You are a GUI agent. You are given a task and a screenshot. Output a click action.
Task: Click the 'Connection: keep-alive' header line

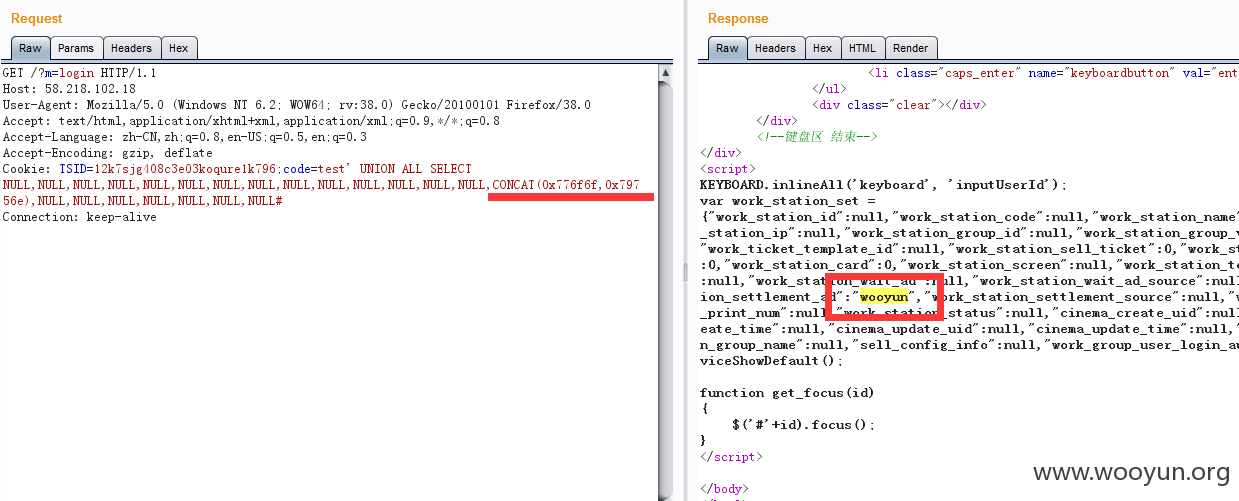click(x=80, y=217)
